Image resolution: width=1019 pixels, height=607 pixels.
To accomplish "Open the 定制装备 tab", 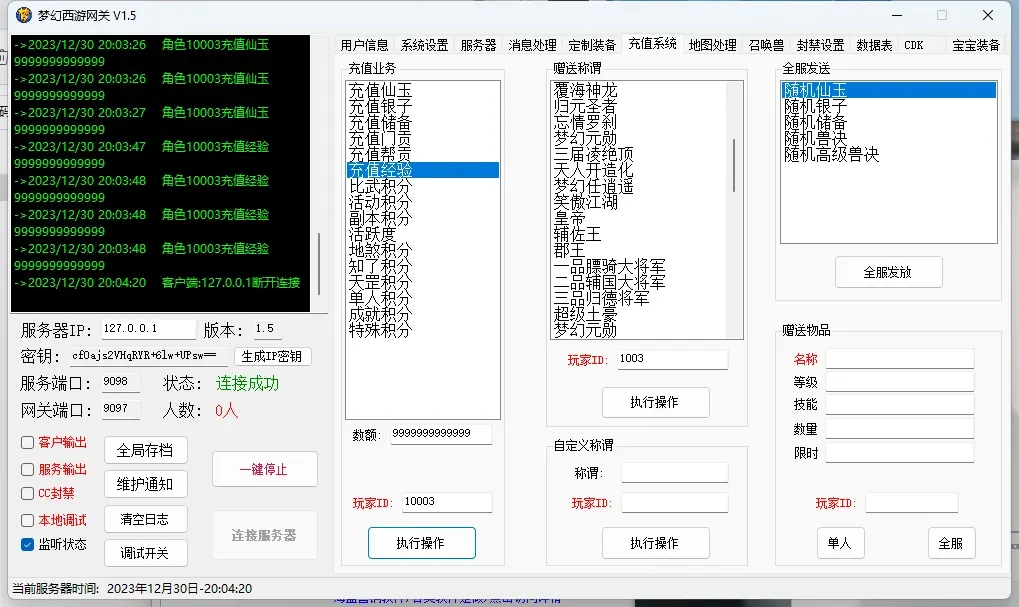I will pos(592,45).
